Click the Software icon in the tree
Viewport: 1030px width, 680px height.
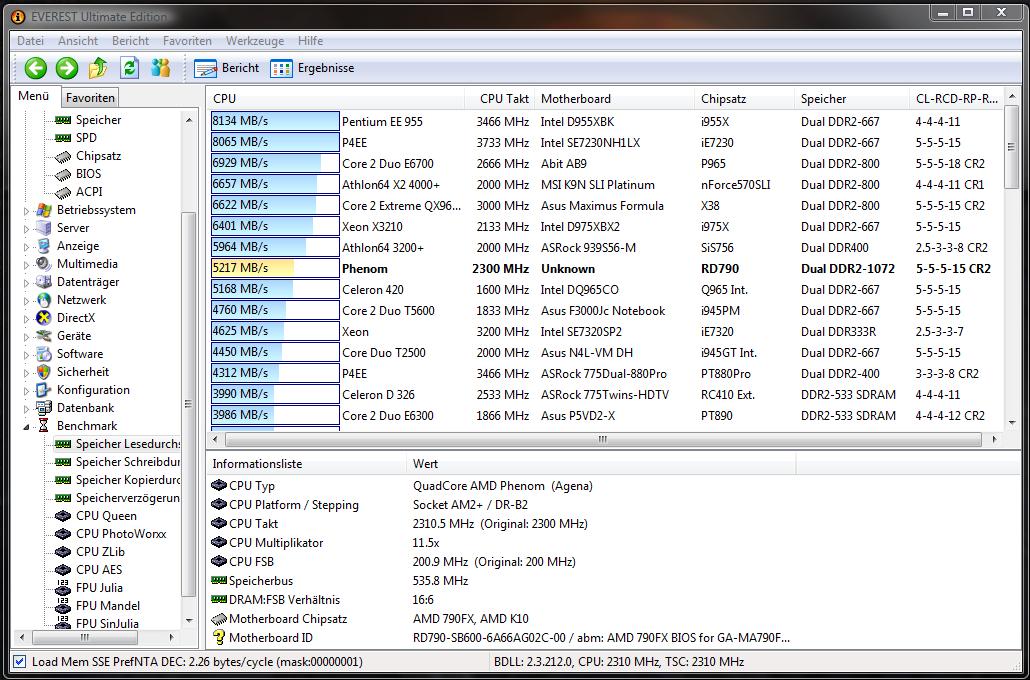(44, 353)
